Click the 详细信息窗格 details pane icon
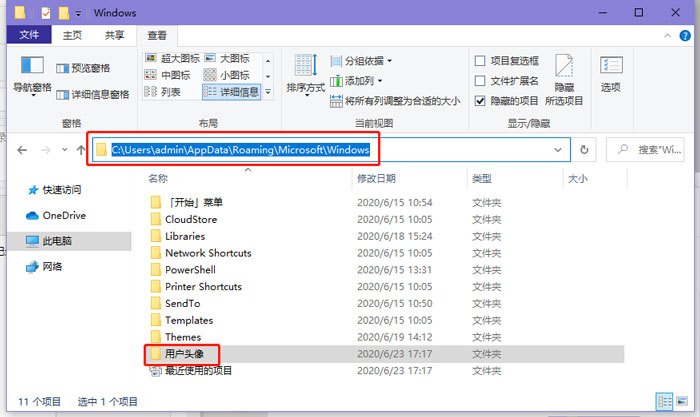Screen dimensions: 700x417 (62, 94)
